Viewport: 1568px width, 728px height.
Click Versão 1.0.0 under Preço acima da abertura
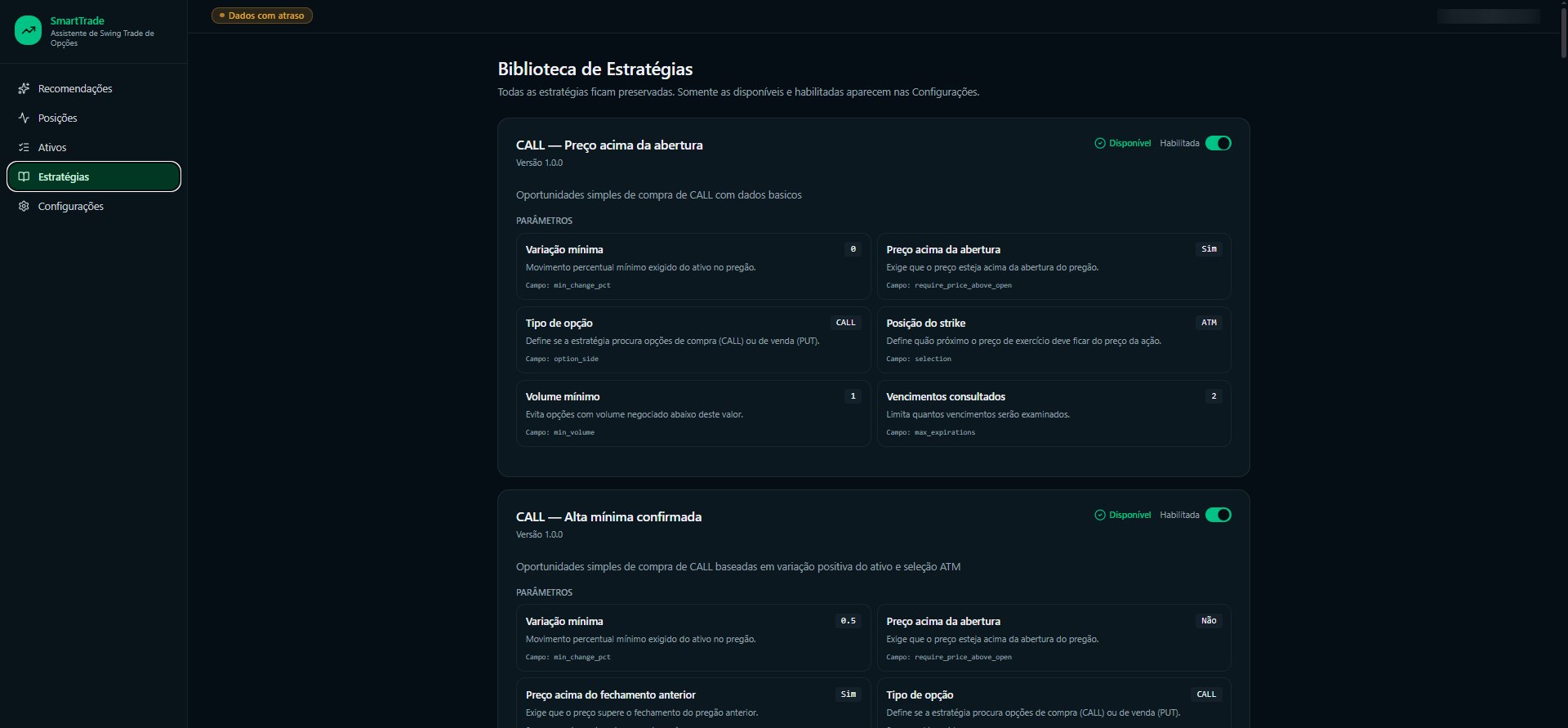(x=539, y=163)
